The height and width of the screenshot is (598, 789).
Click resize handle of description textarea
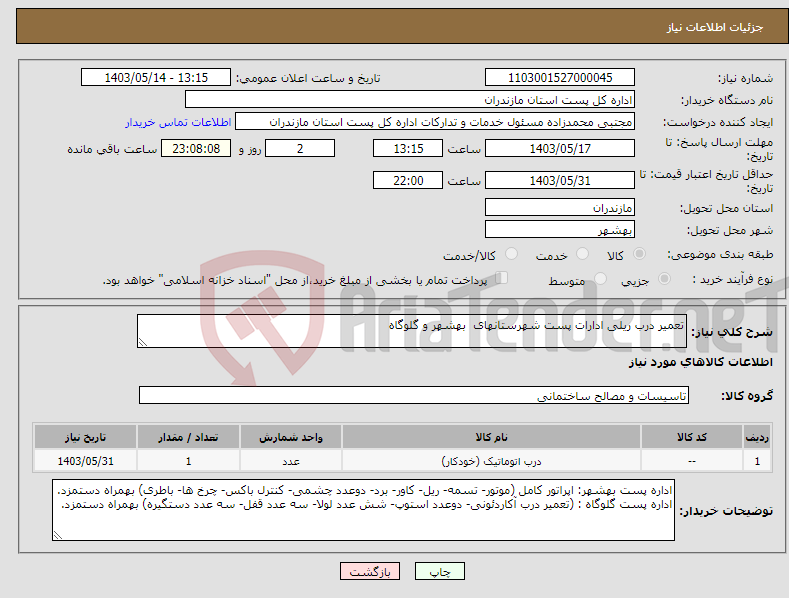(x=142, y=343)
